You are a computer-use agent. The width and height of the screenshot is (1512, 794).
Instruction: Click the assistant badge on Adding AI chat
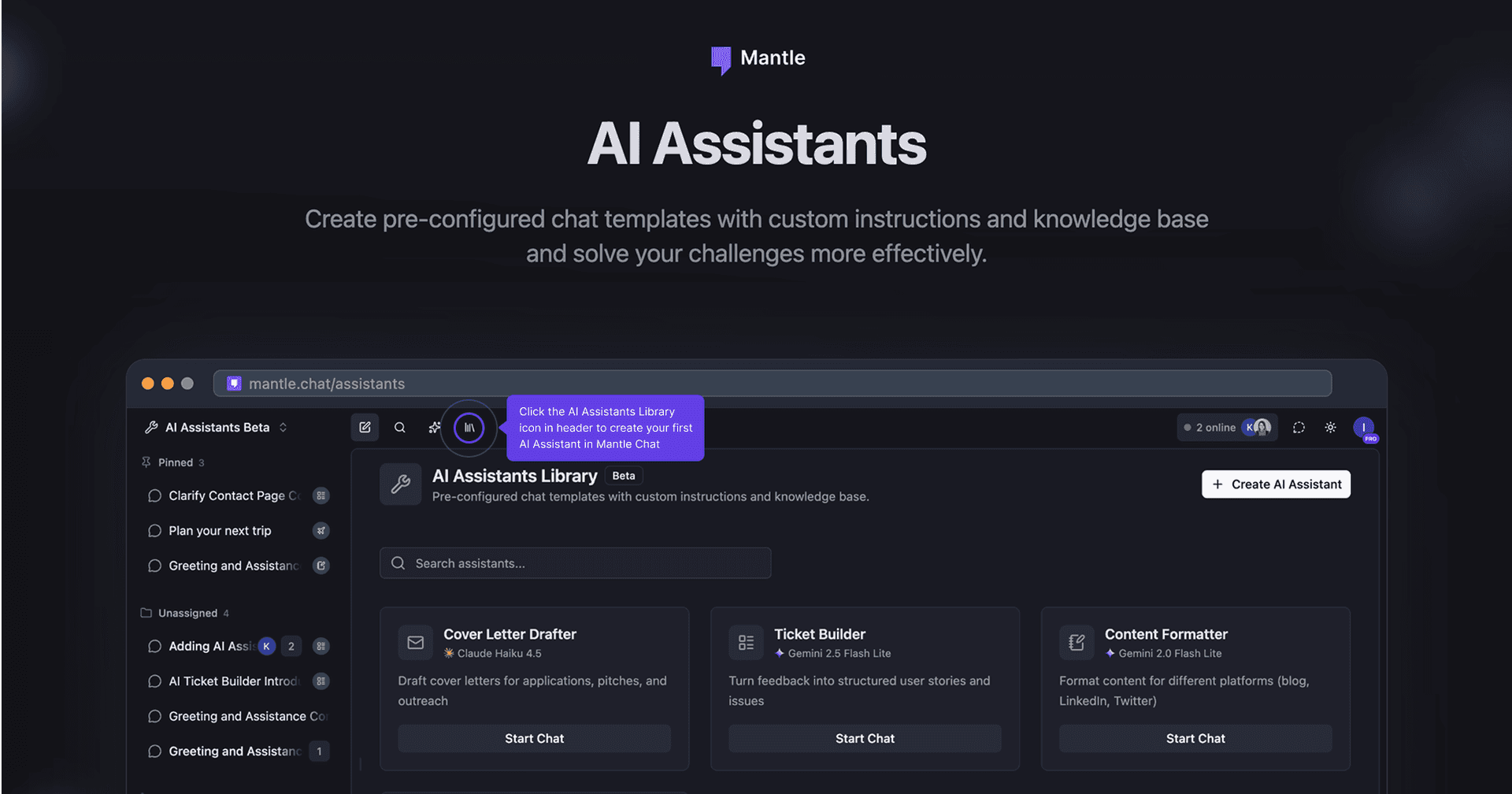[x=321, y=646]
